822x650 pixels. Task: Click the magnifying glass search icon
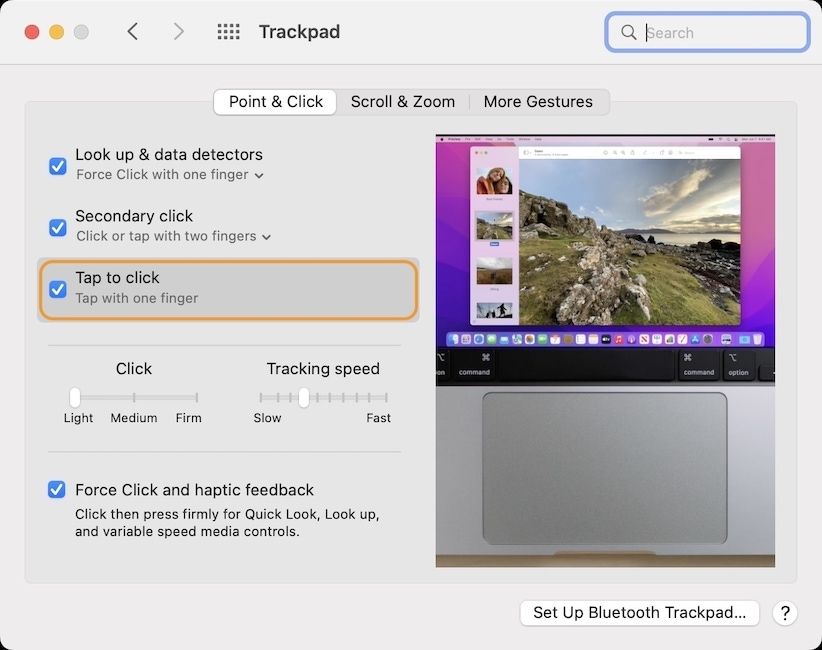(629, 32)
